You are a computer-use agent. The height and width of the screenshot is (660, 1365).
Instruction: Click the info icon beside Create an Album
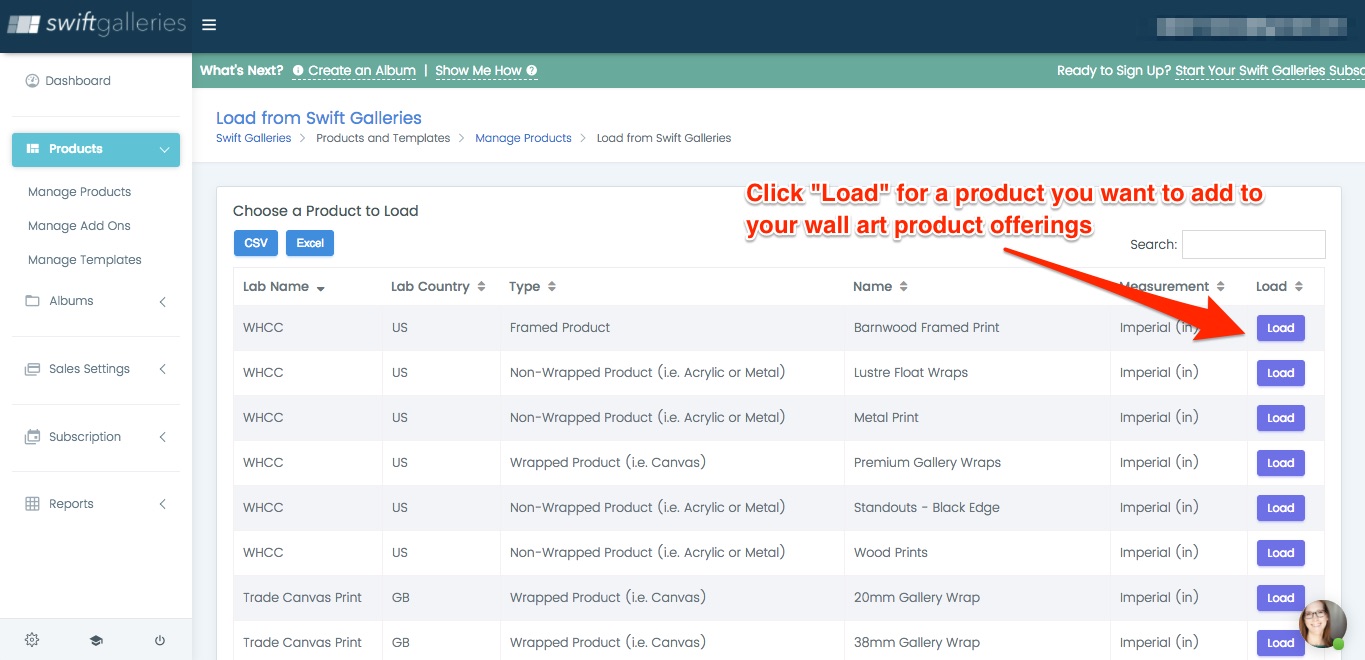(298, 71)
